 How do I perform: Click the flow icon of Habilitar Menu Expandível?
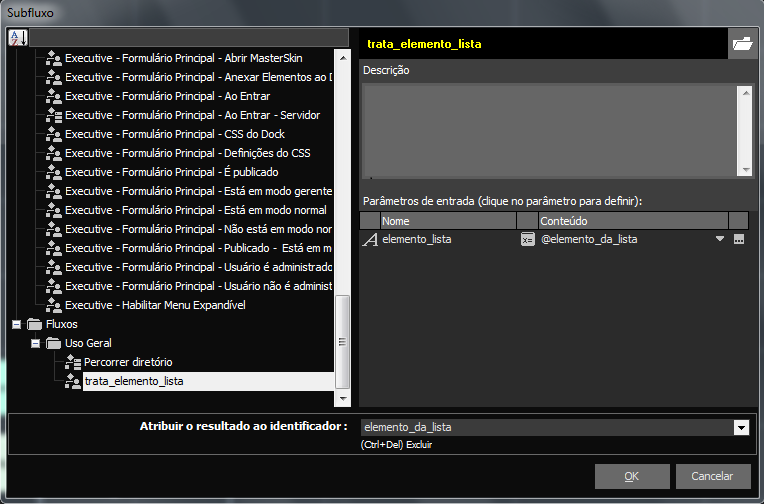point(53,305)
